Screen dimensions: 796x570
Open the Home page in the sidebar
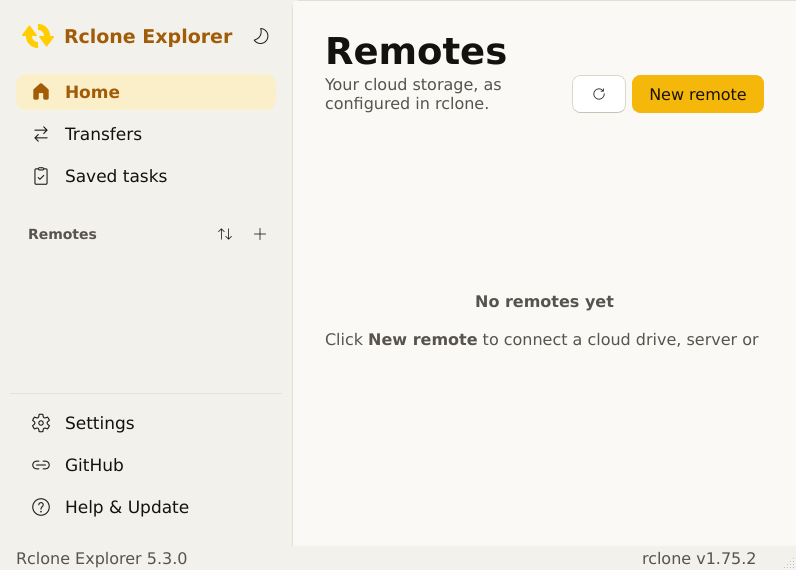146,92
